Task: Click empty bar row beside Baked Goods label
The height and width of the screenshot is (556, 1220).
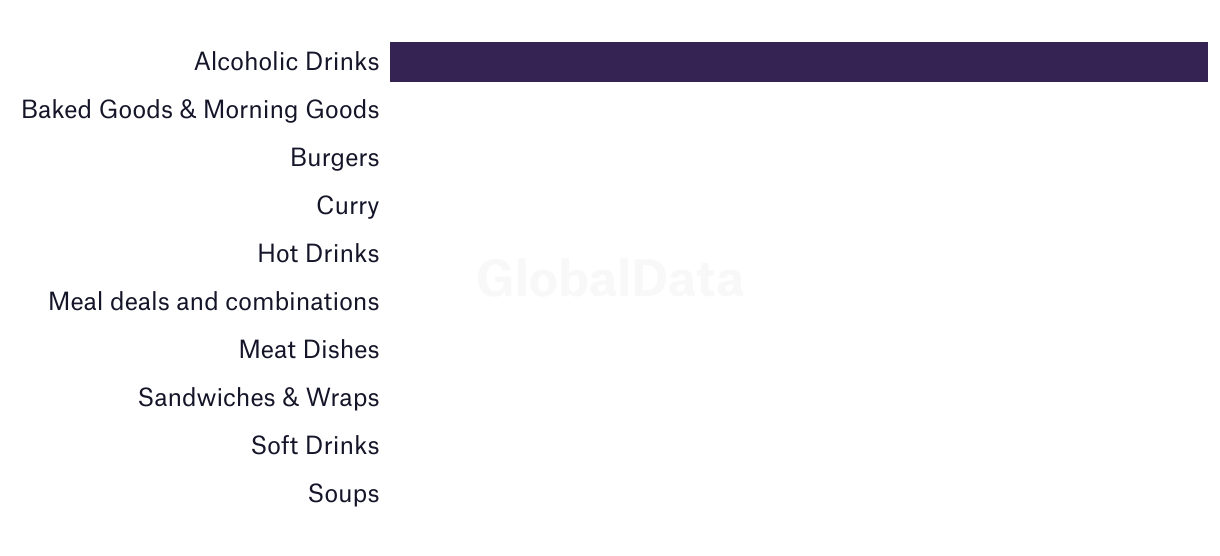Action: (799, 110)
